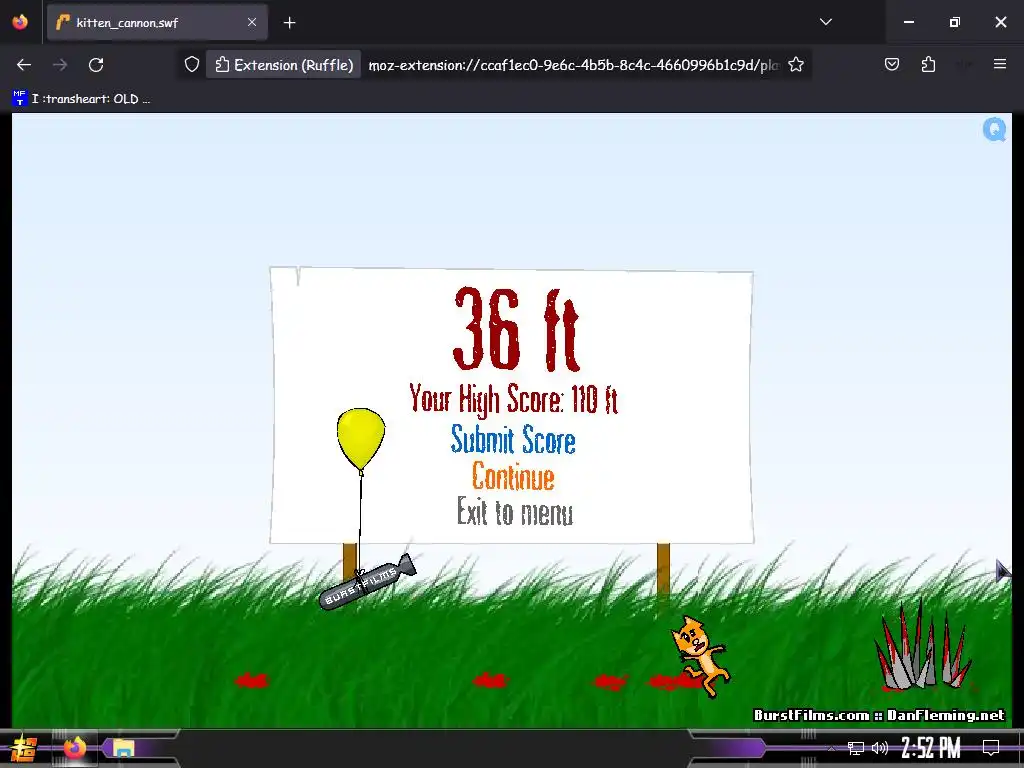Bookmark this page with star icon
This screenshot has height=768, width=1024.
[795, 65]
